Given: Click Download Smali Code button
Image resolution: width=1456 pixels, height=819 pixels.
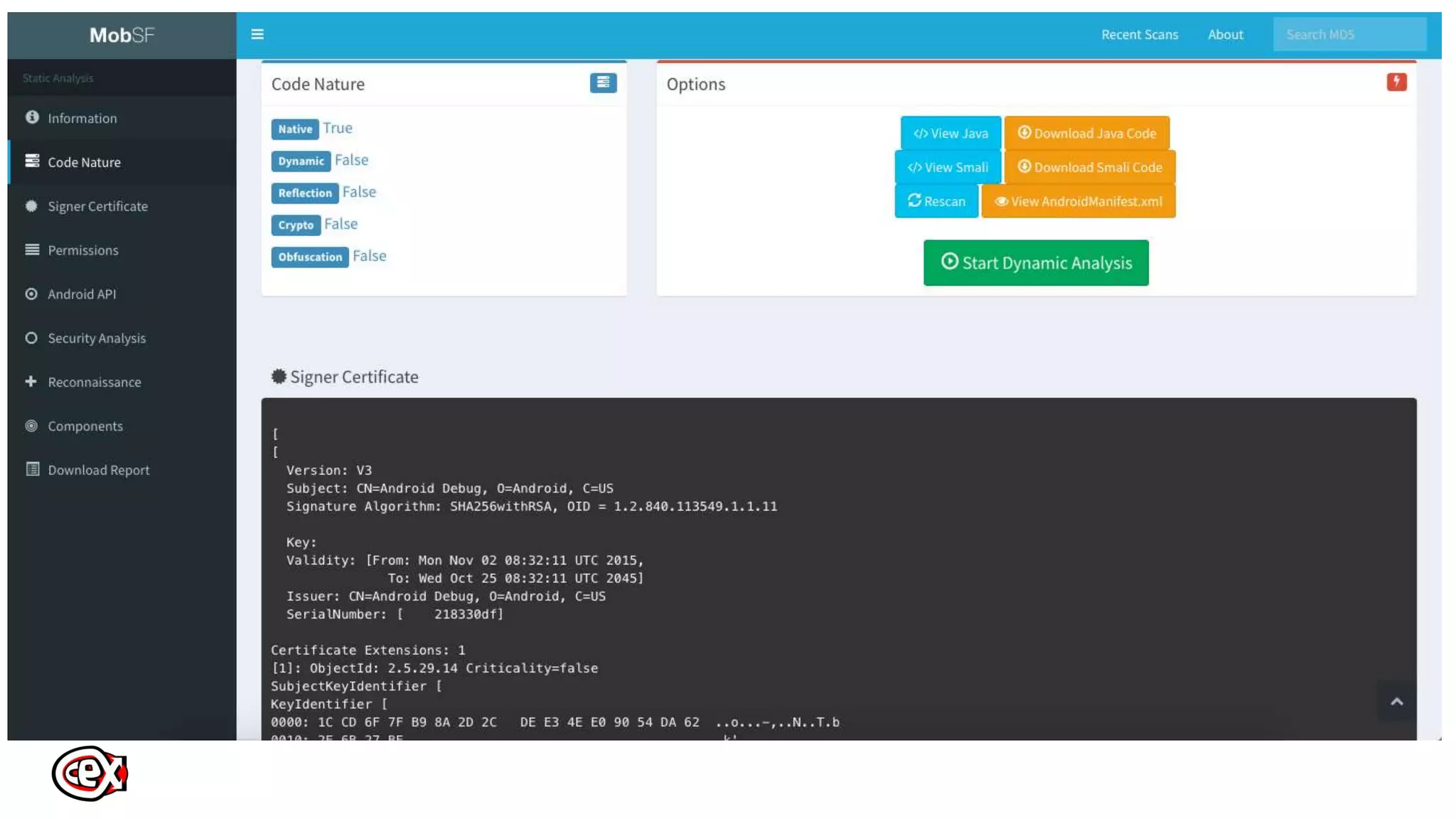Looking at the screenshot, I should click(1089, 167).
